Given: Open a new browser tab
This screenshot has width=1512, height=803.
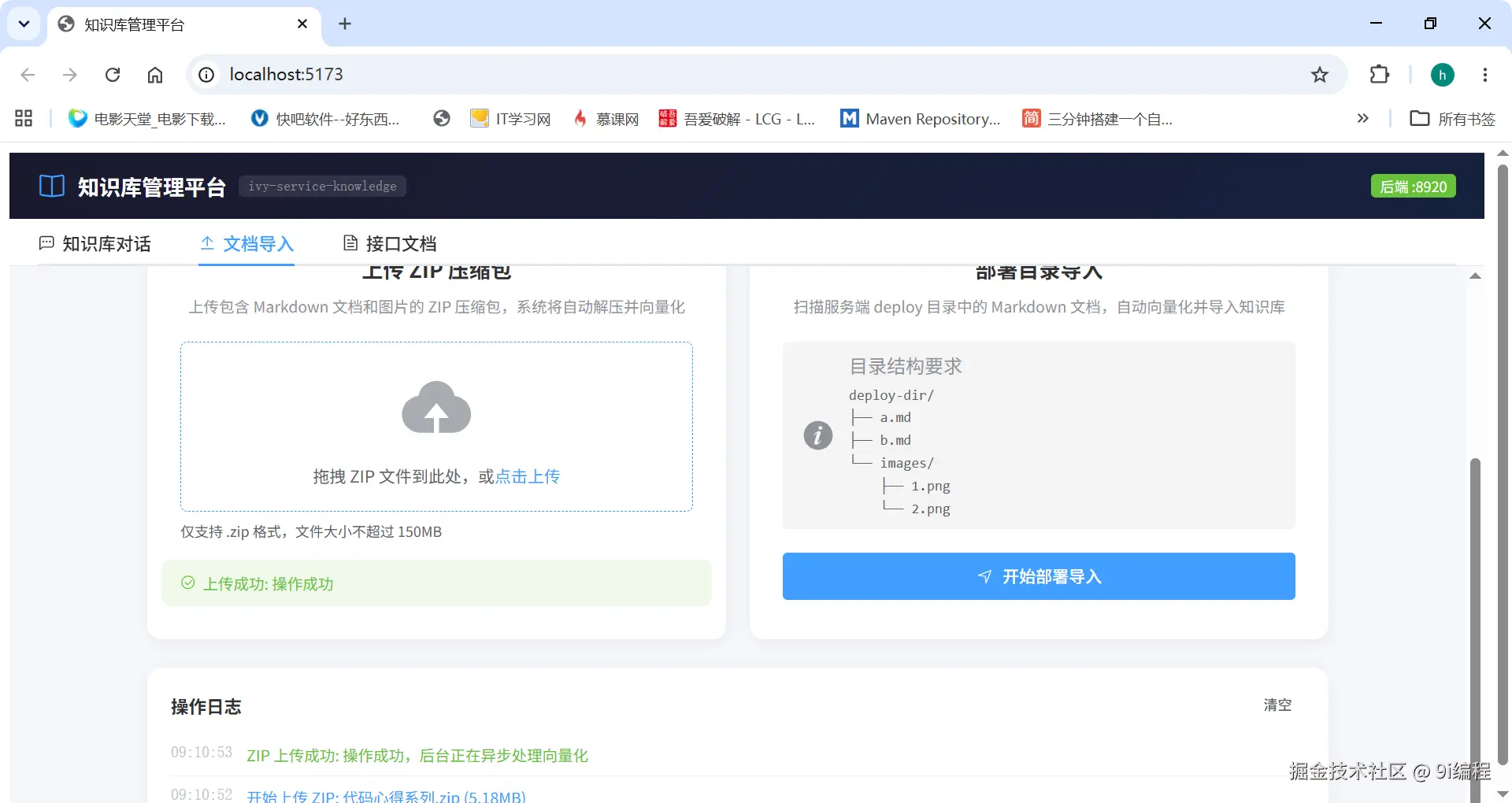Looking at the screenshot, I should point(345,24).
